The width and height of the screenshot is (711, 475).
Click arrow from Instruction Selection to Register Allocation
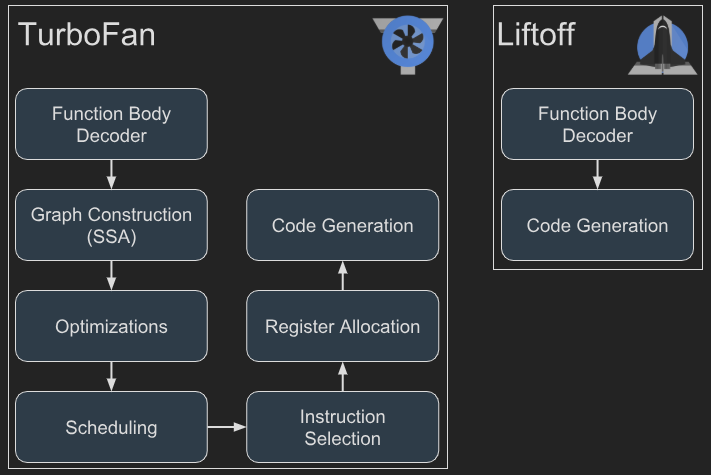[x=343, y=377]
